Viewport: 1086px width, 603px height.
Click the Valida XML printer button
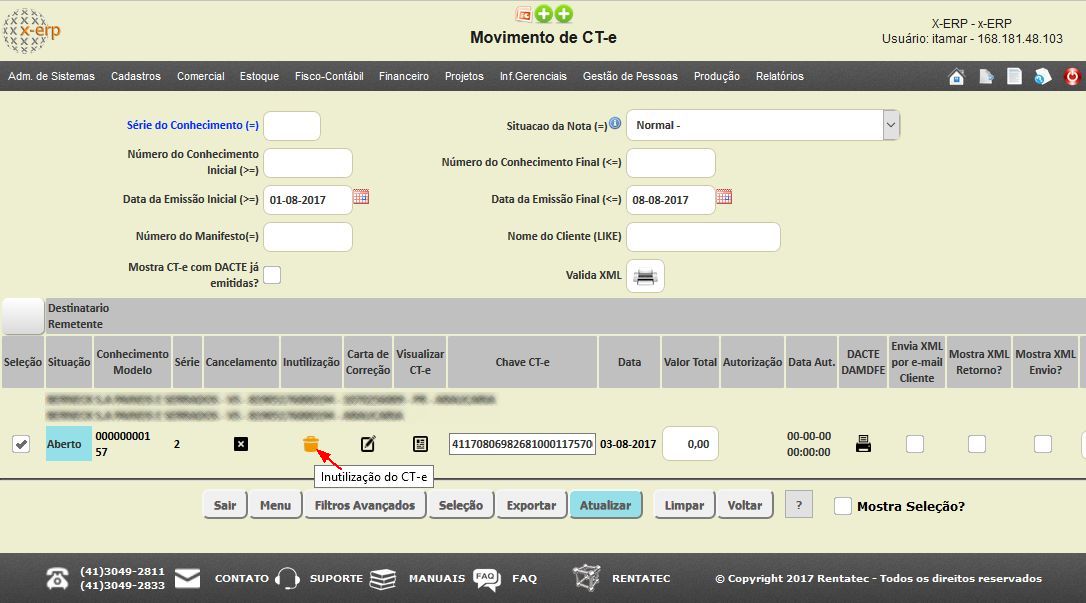click(645, 276)
